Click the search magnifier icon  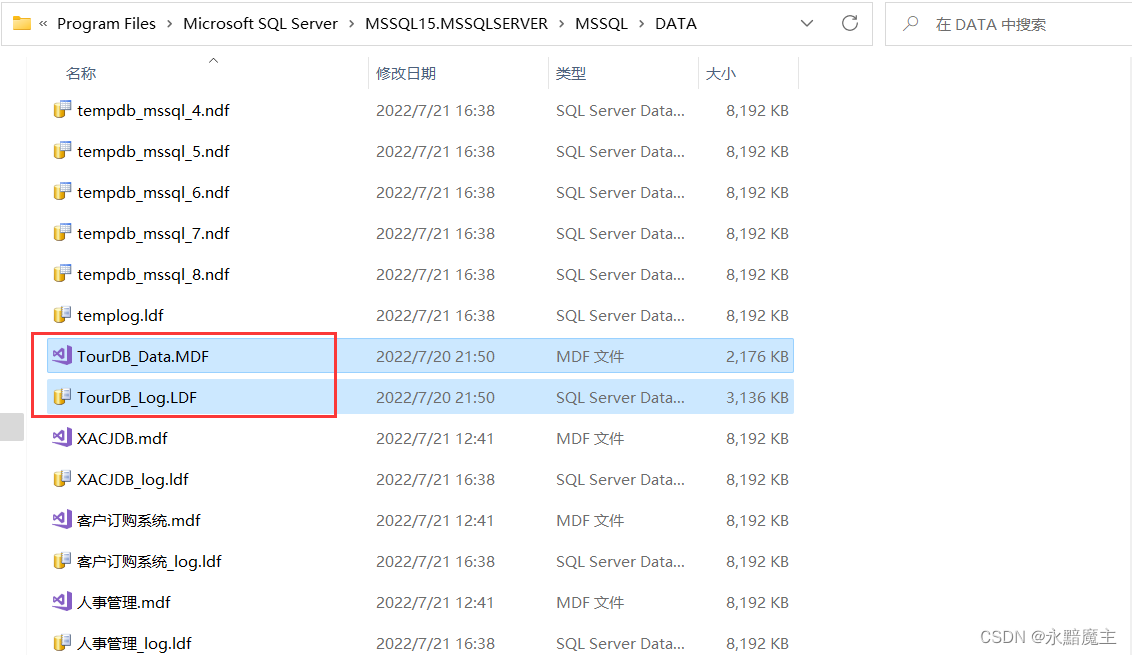click(x=910, y=24)
